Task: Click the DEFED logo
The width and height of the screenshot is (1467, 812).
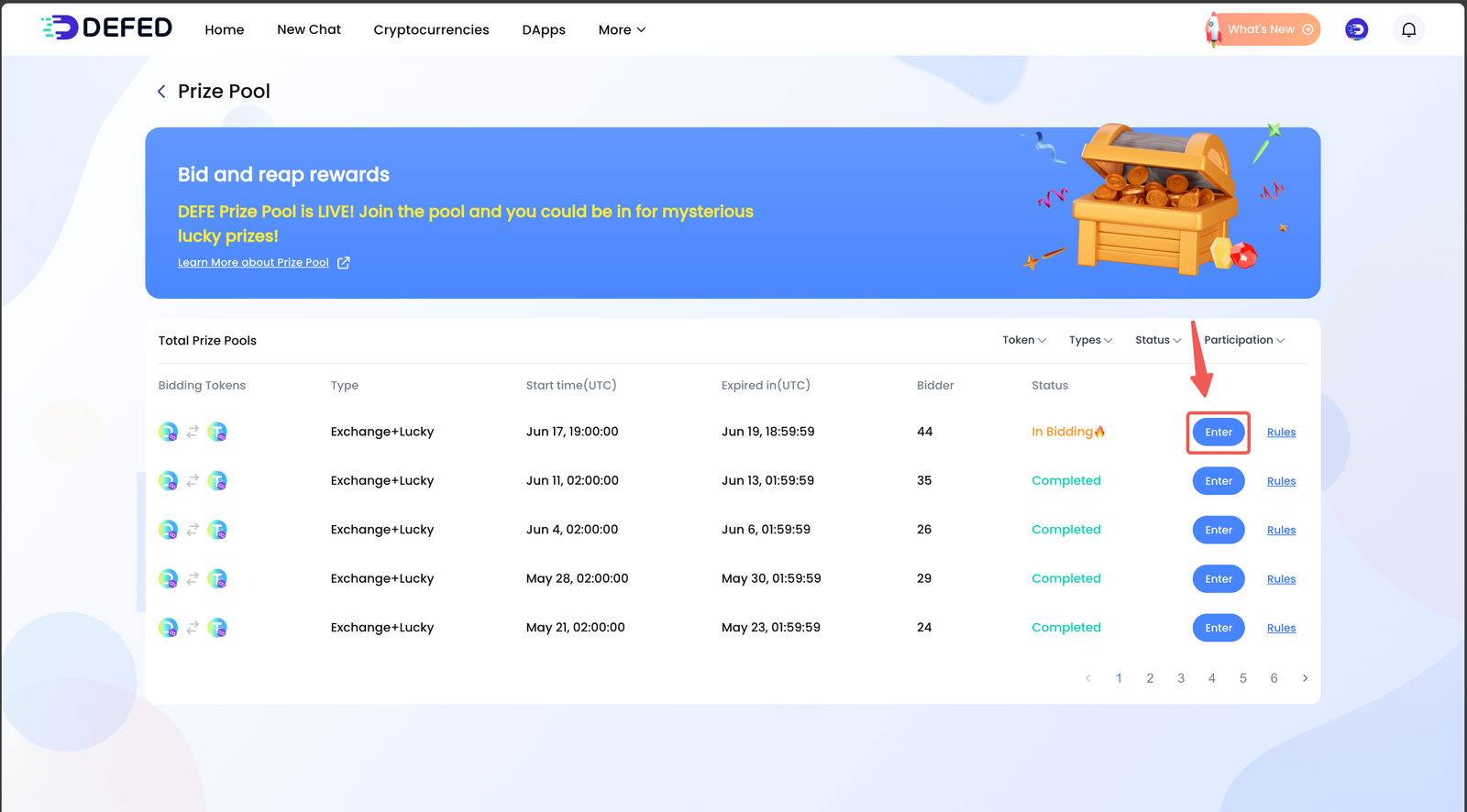Action: (106, 27)
